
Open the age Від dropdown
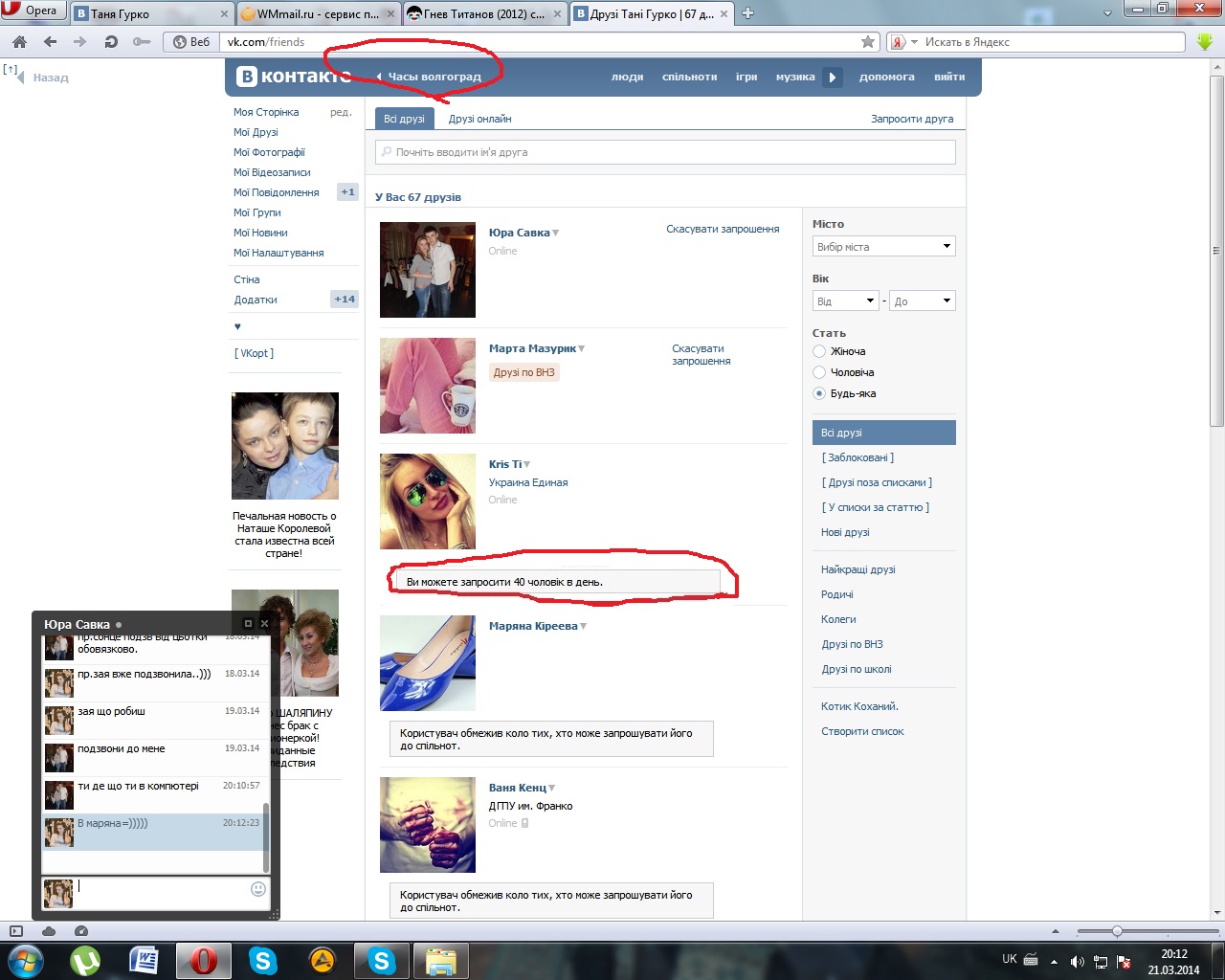[846, 301]
